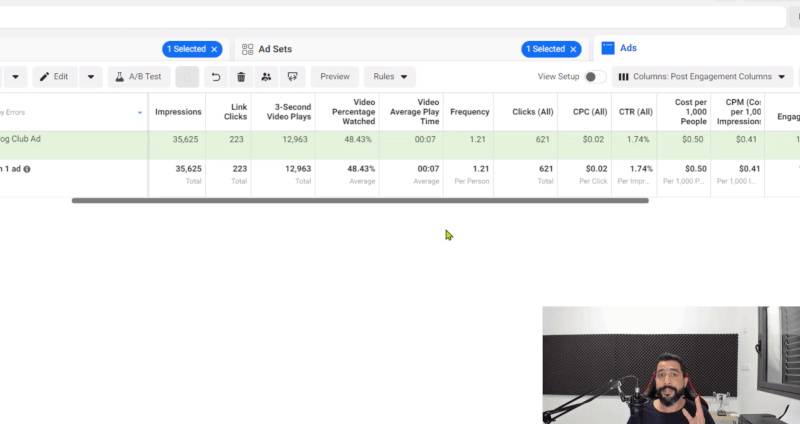Open Columns: Post Engagement Columns dropdown

point(703,77)
